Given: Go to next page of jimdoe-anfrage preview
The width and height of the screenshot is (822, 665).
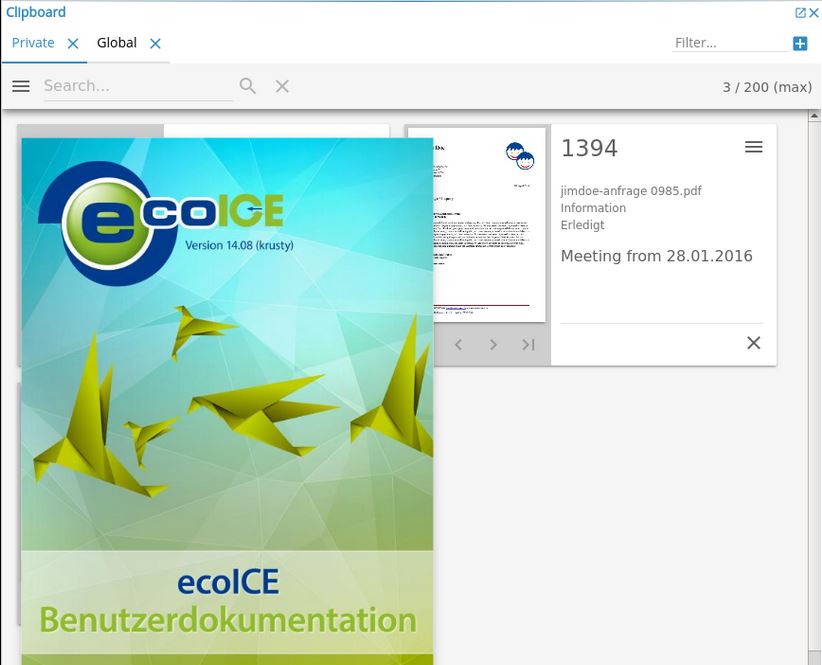Looking at the screenshot, I should pyautogui.click(x=493, y=344).
